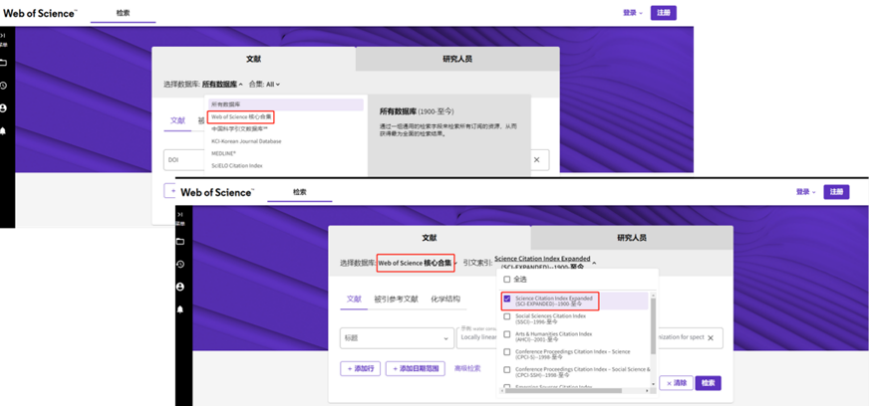Click horizontal scrollbar of citation index list
The height and width of the screenshot is (407, 870).
pos(563,391)
